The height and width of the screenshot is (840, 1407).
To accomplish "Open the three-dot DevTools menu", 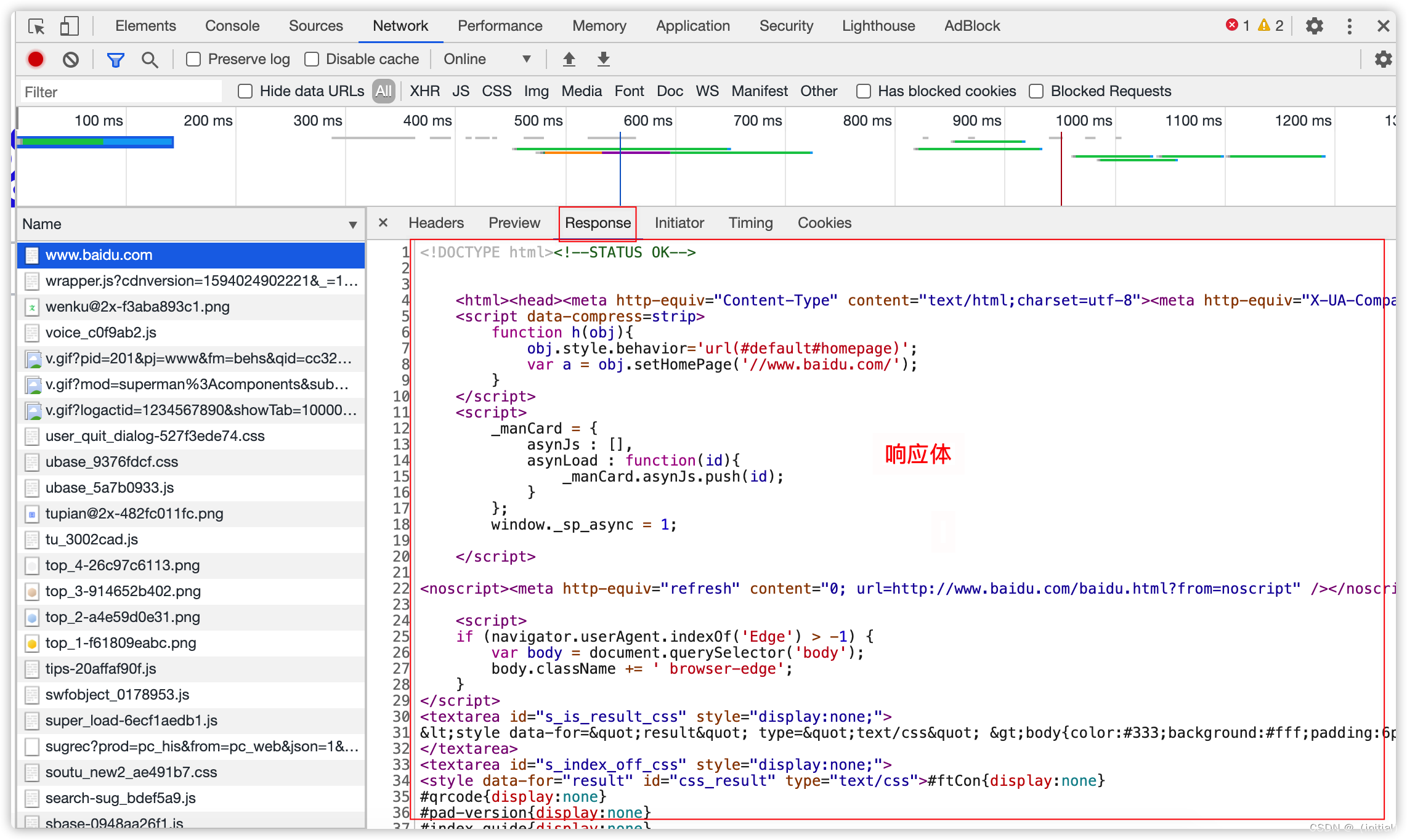I will click(1350, 26).
